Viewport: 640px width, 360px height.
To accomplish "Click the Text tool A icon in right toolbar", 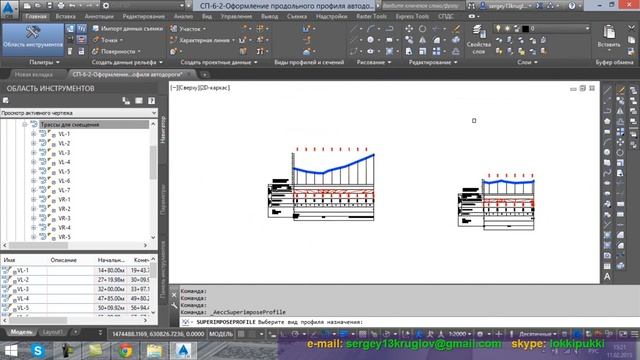I will [607, 277].
